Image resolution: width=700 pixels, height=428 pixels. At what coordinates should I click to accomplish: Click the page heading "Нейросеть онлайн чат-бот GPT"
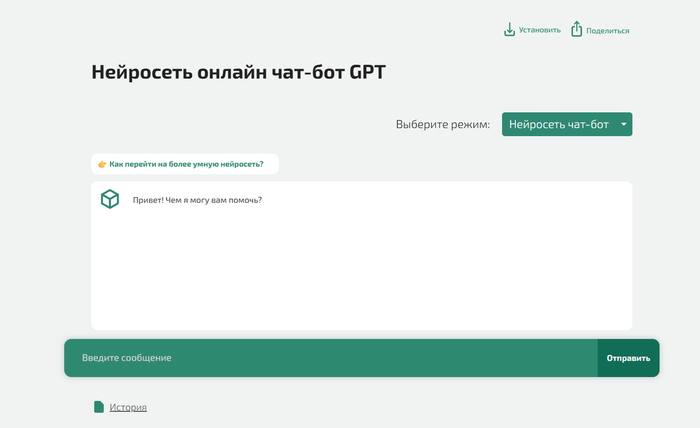click(x=238, y=72)
